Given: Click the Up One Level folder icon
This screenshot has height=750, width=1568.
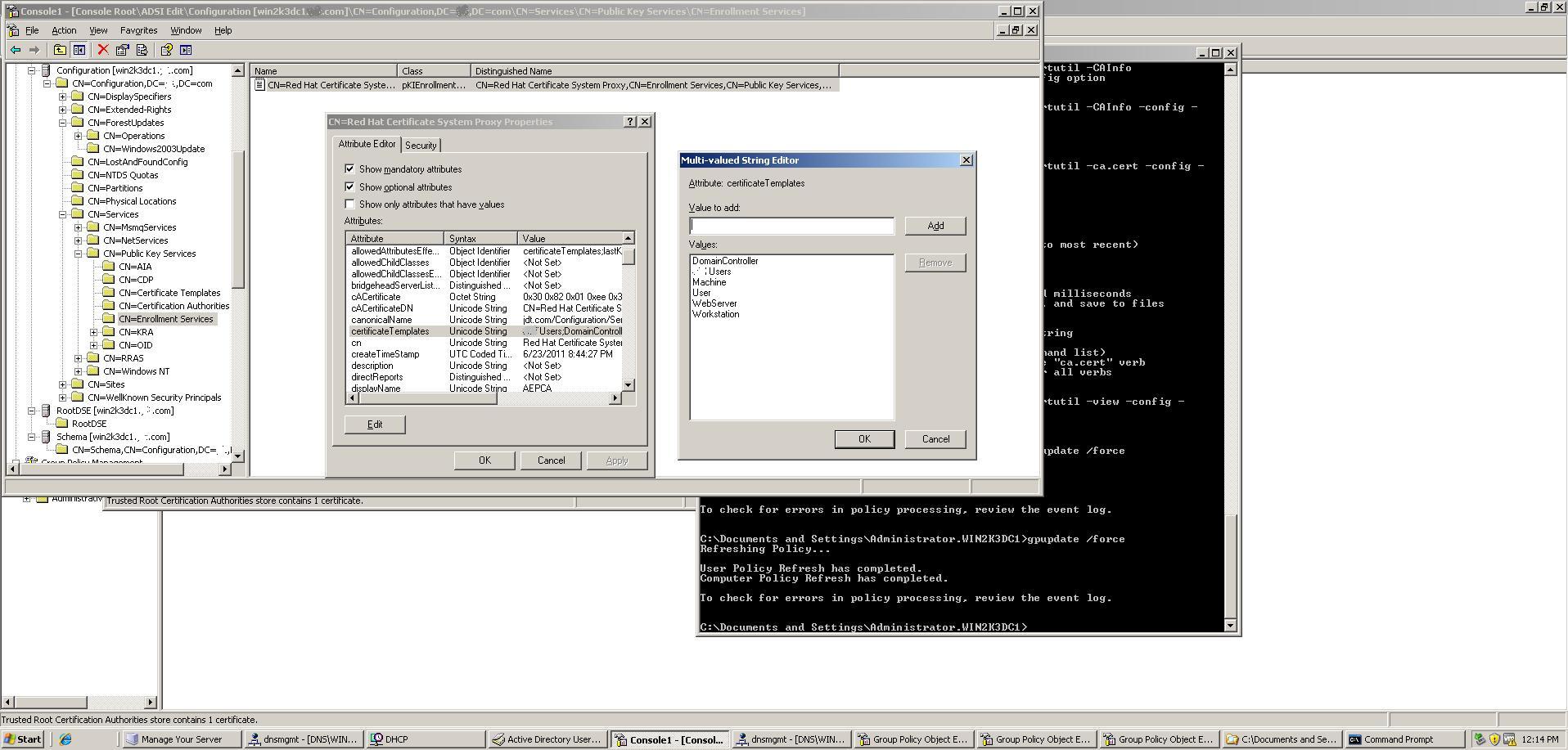Looking at the screenshot, I should 61,50.
